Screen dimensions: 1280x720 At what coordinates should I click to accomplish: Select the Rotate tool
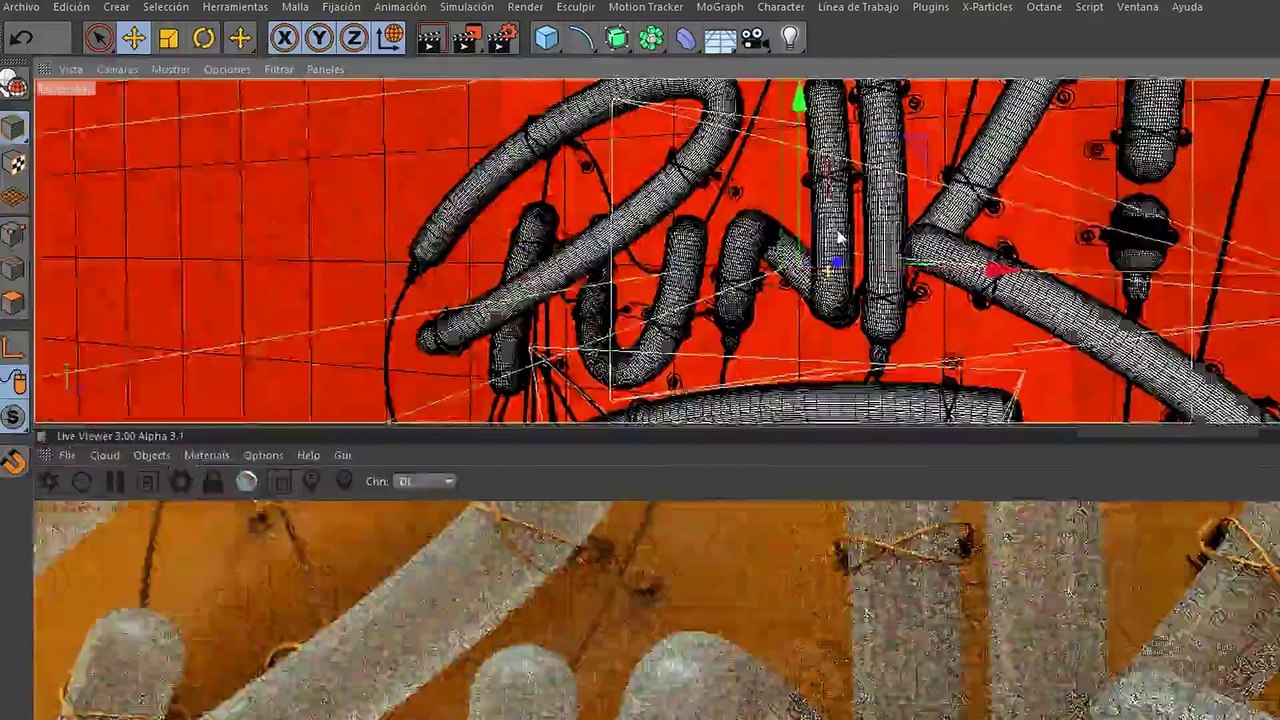point(203,39)
